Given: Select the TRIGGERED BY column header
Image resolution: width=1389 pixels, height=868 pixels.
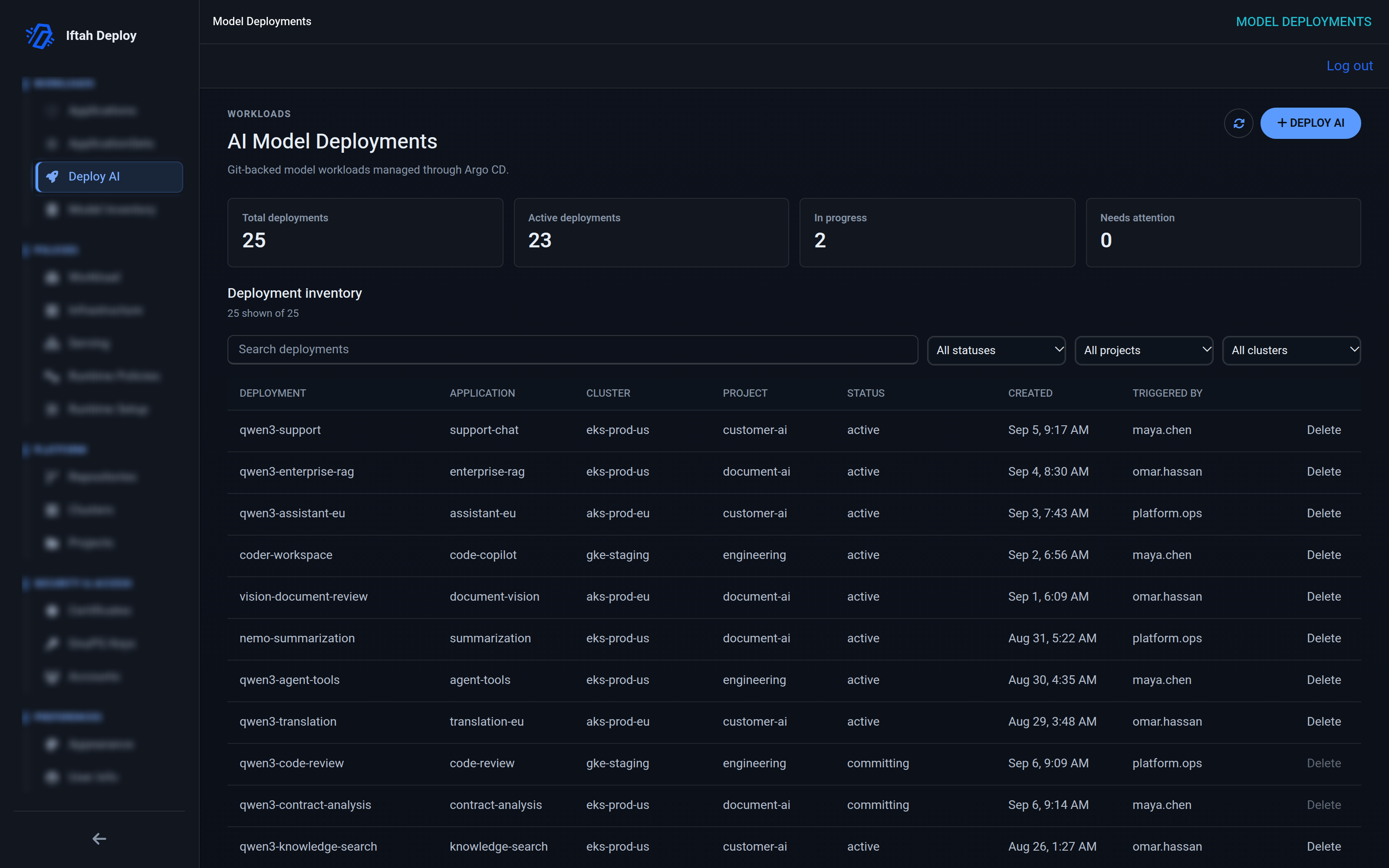Looking at the screenshot, I should pyautogui.click(x=1167, y=393).
